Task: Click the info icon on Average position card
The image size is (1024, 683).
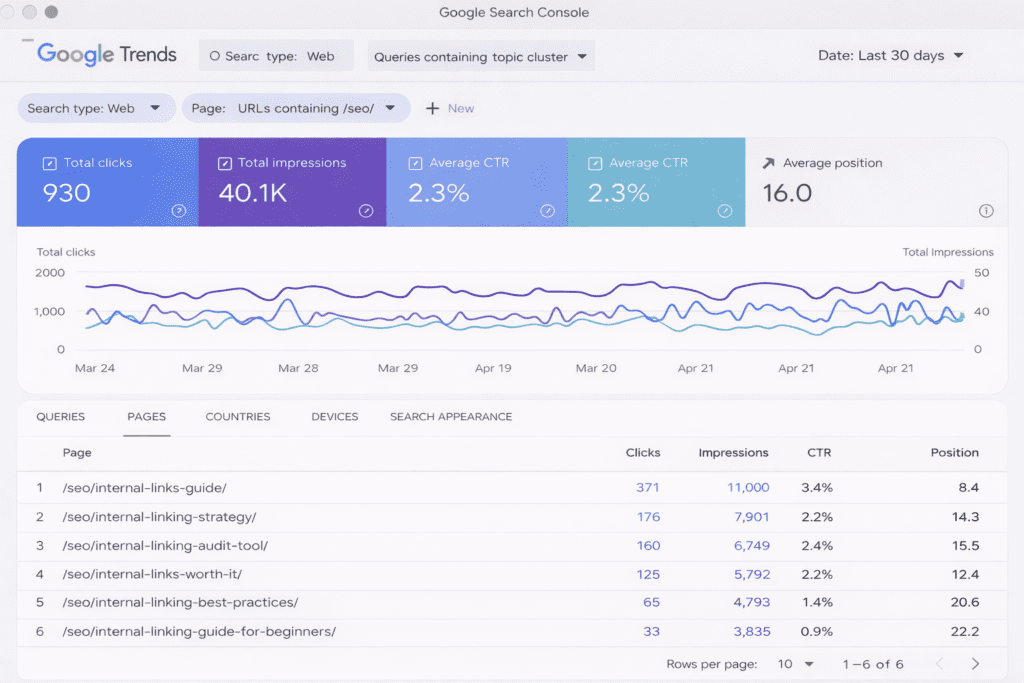Action: (x=986, y=211)
